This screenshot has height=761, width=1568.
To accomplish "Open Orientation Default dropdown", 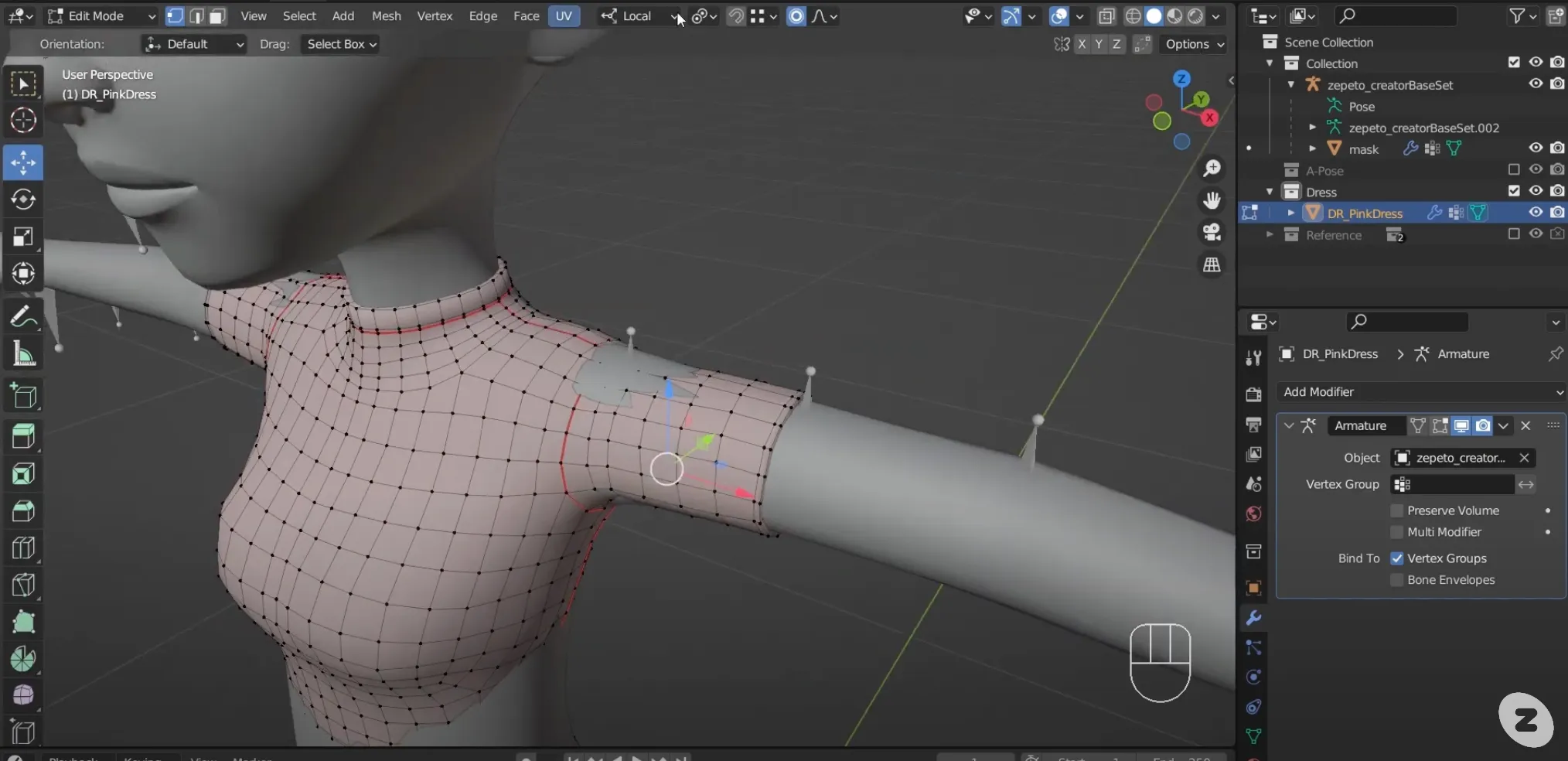I will click(194, 44).
